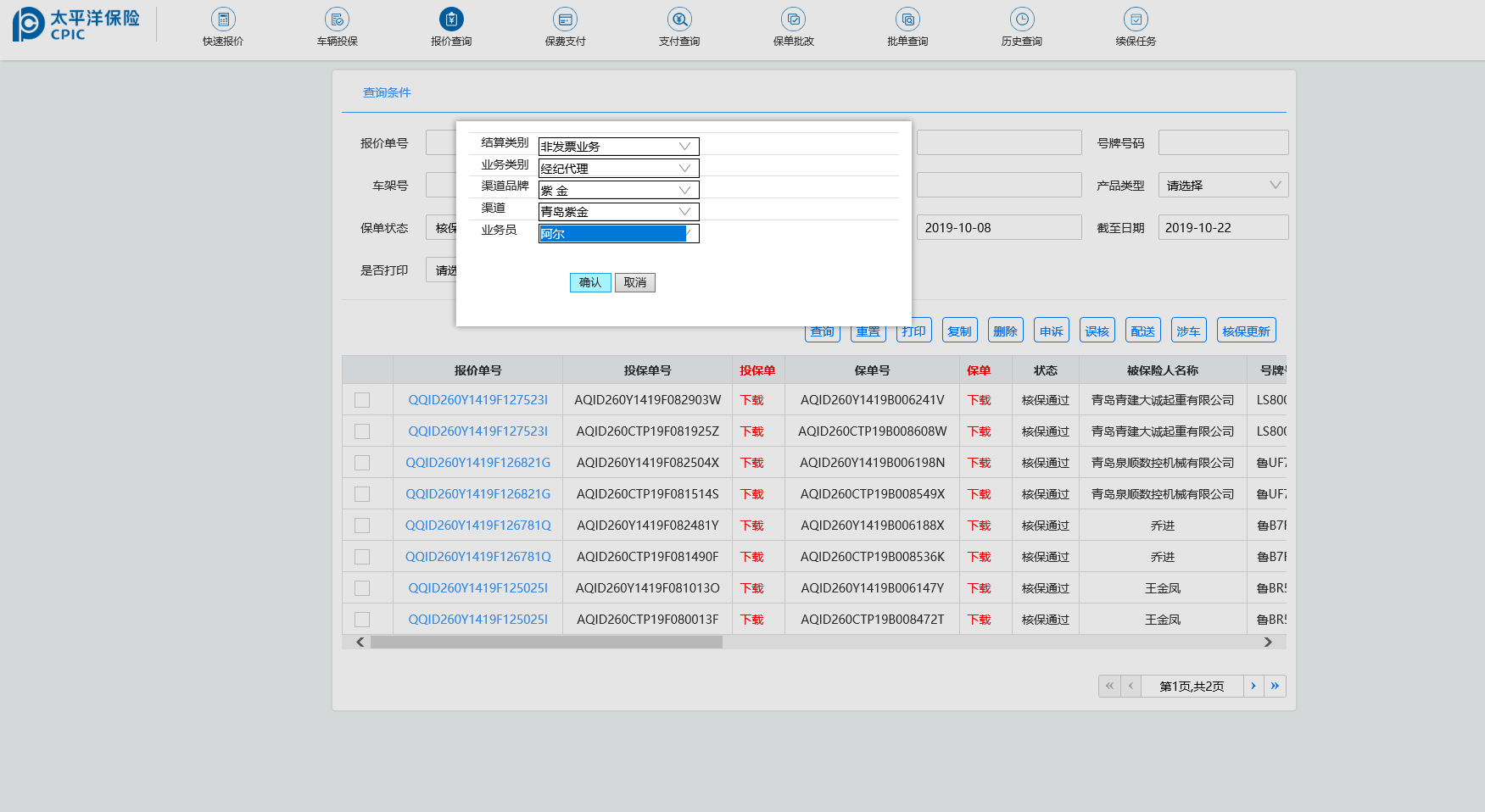
Task: Open the 批单查询 endorsement query icon
Action: coord(907,19)
